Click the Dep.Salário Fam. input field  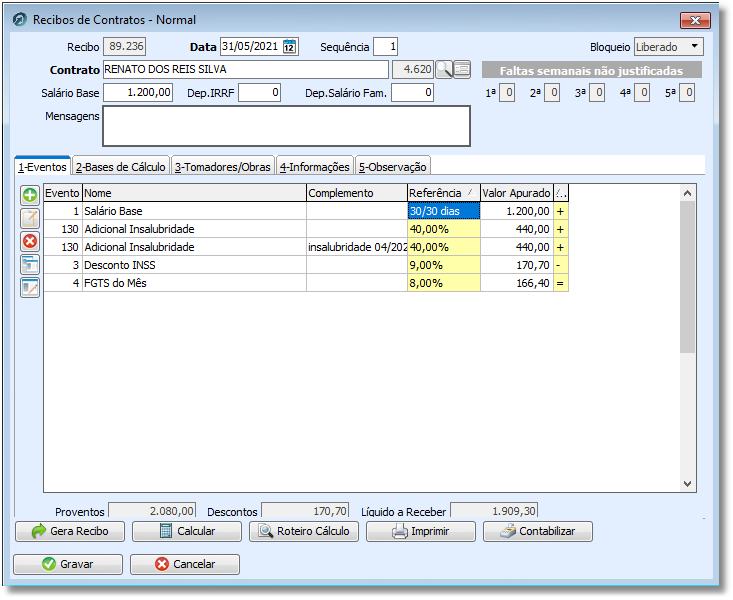412,93
